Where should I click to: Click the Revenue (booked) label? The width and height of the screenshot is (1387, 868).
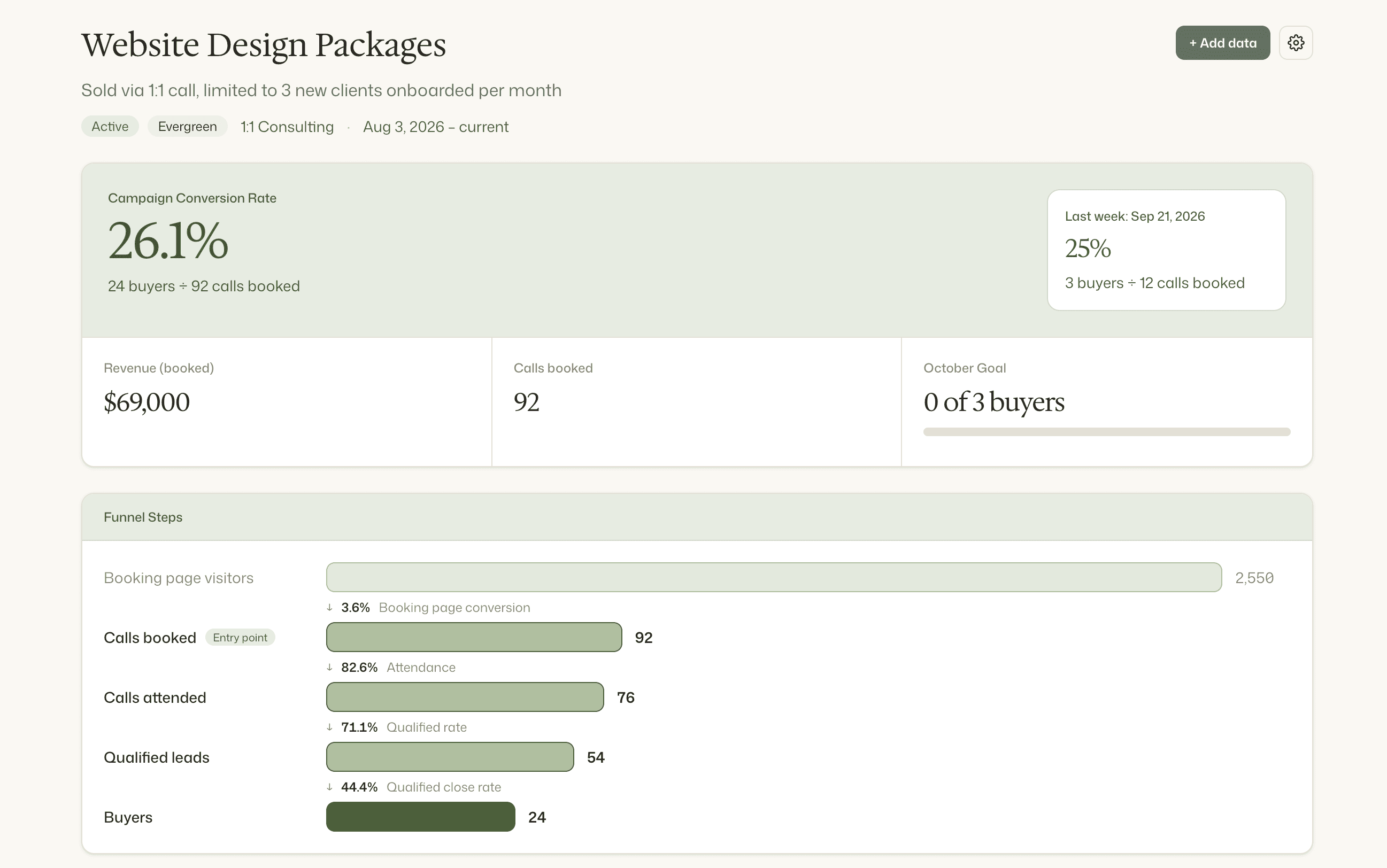click(x=158, y=368)
